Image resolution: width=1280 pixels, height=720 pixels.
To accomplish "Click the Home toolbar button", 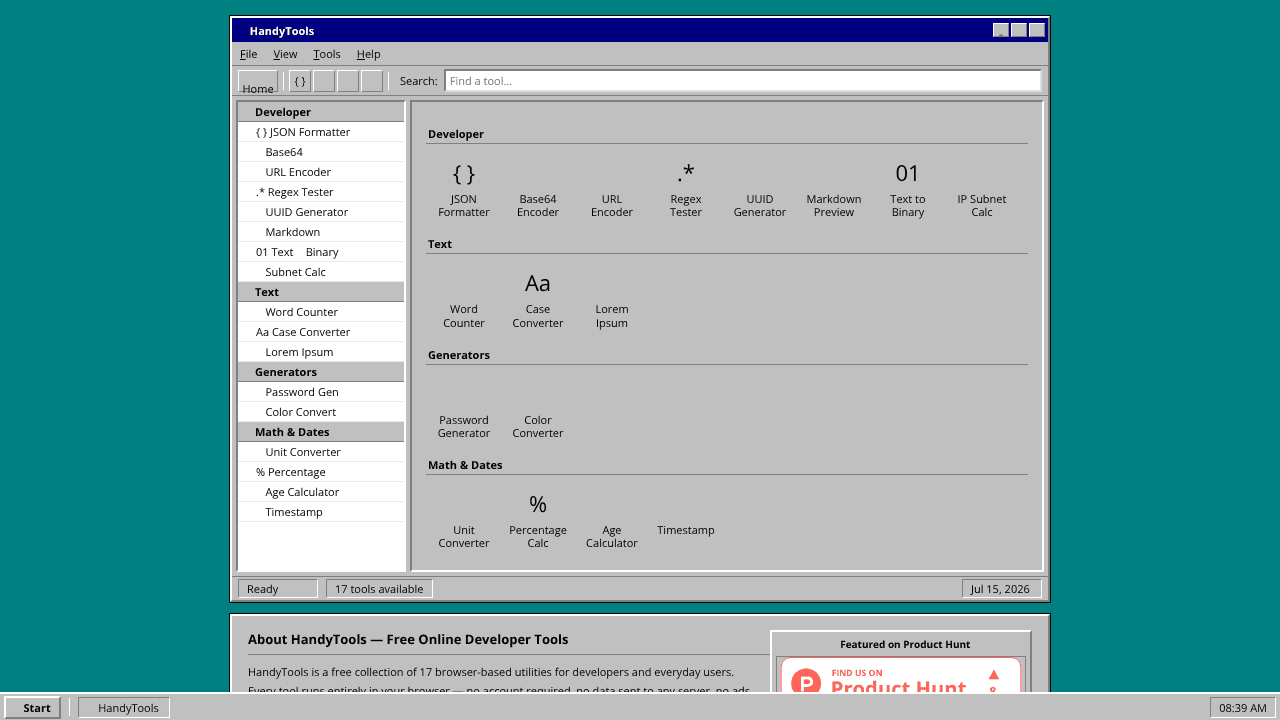I will pyautogui.click(x=258, y=81).
